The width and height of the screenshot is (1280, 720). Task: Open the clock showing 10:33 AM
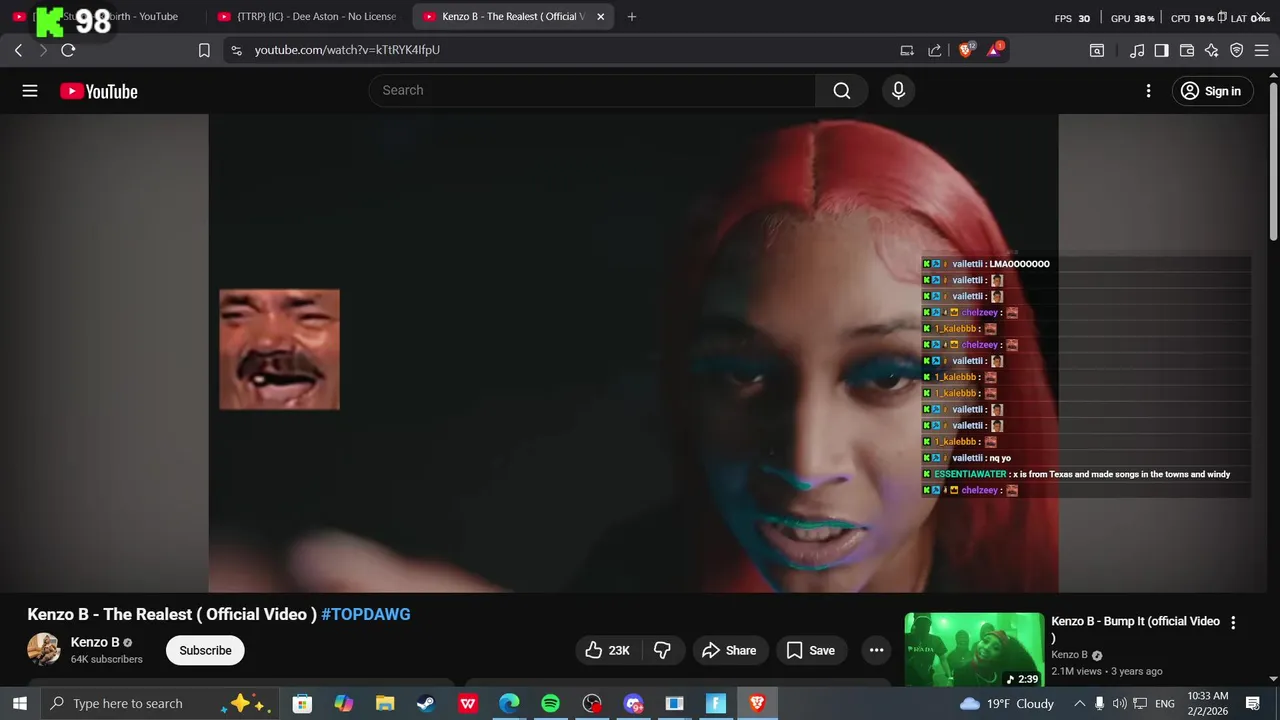coord(1208,703)
